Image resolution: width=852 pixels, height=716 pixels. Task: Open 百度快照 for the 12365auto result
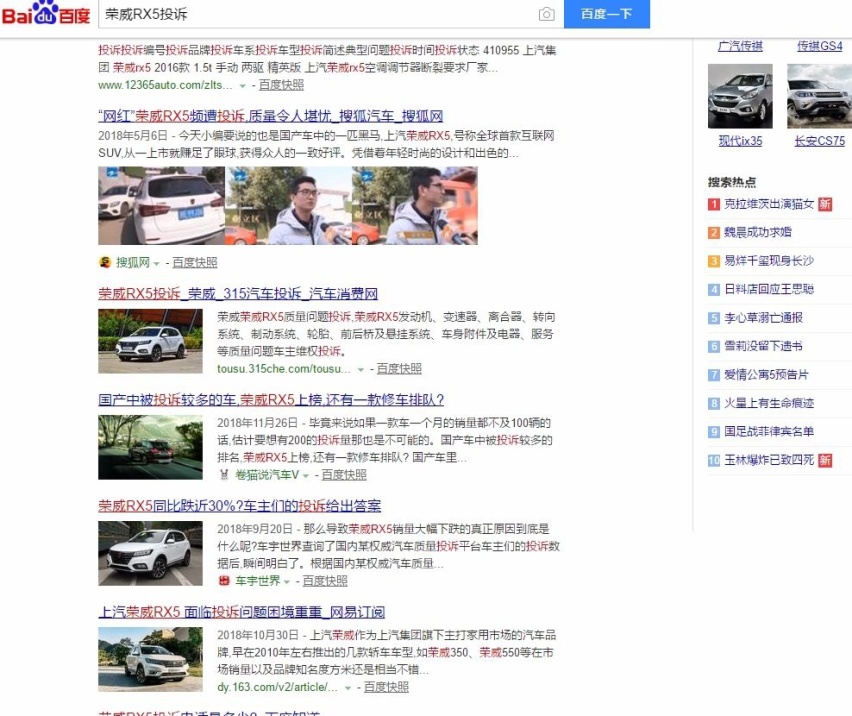(x=281, y=85)
